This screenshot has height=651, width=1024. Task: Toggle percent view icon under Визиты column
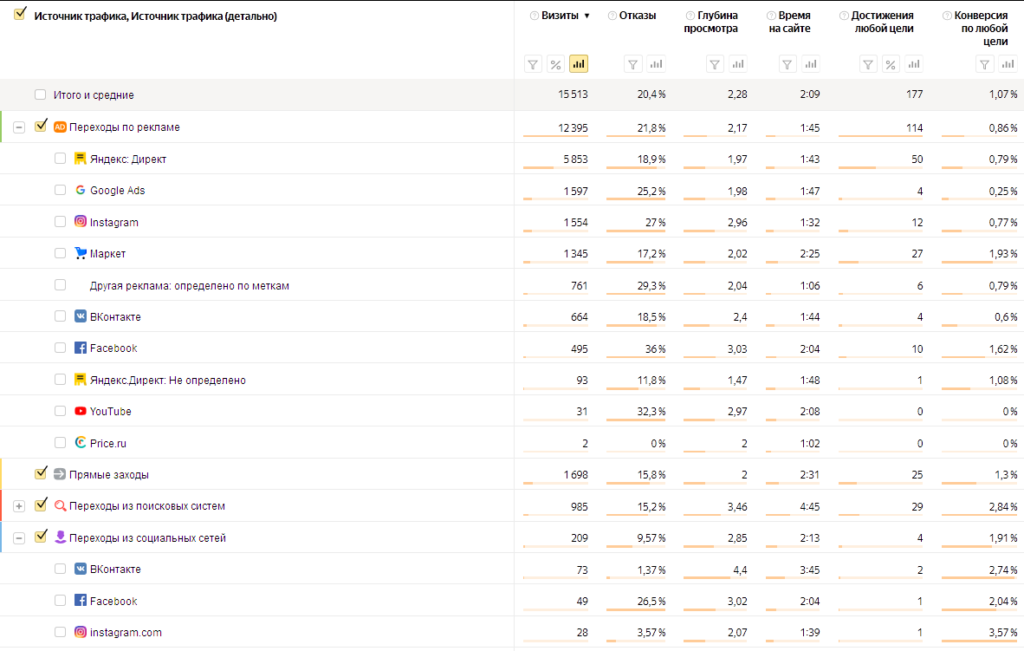[555, 64]
